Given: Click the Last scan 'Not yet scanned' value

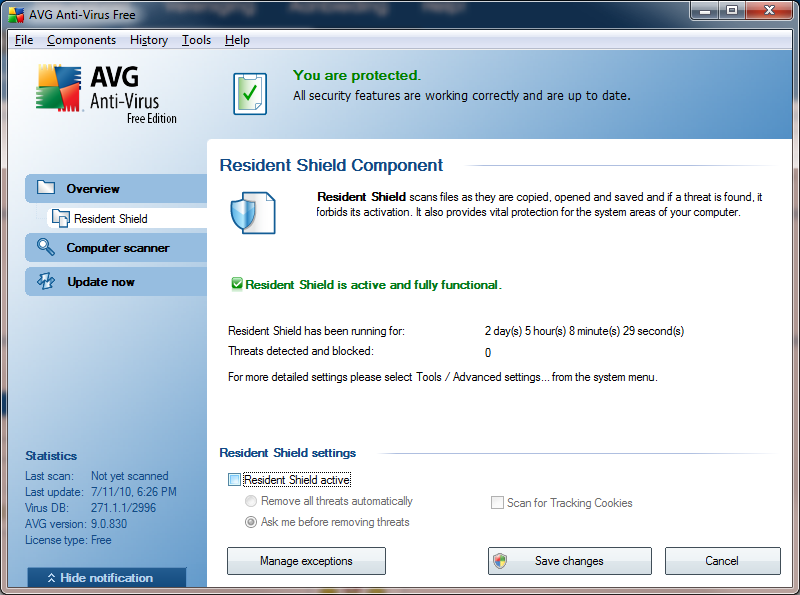Looking at the screenshot, I should point(130,476).
